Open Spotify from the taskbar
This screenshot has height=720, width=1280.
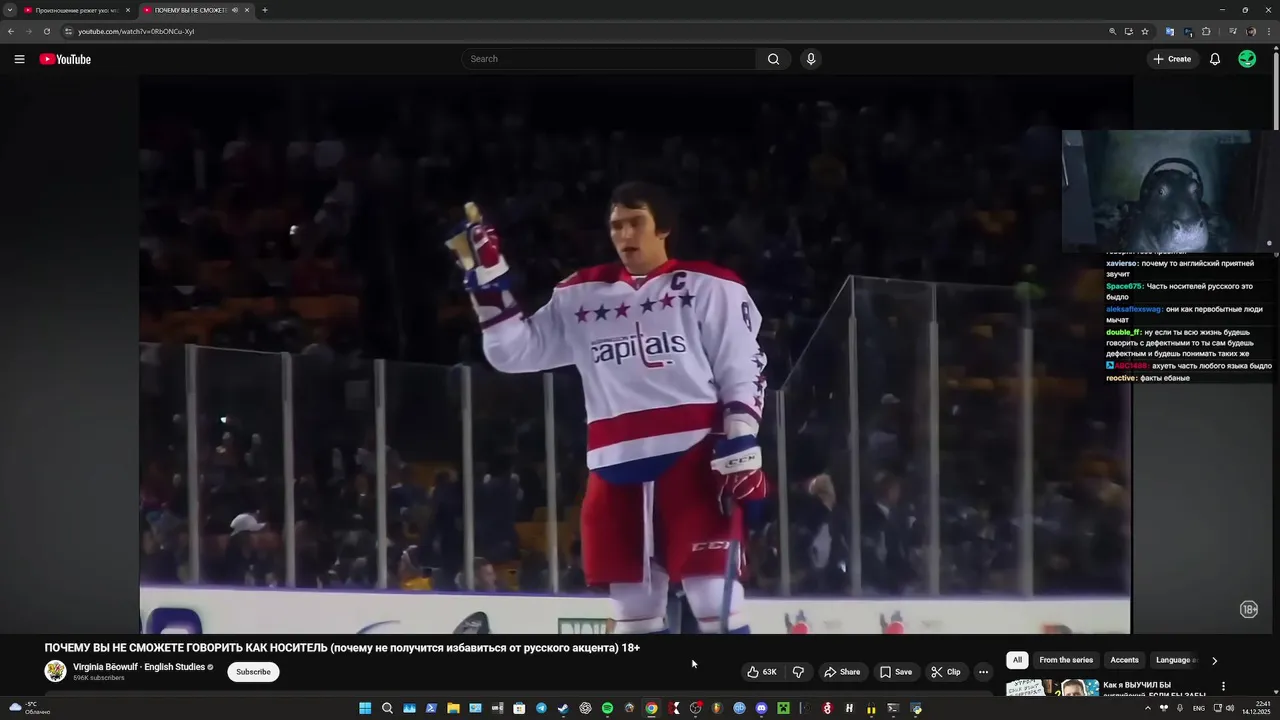(x=607, y=708)
